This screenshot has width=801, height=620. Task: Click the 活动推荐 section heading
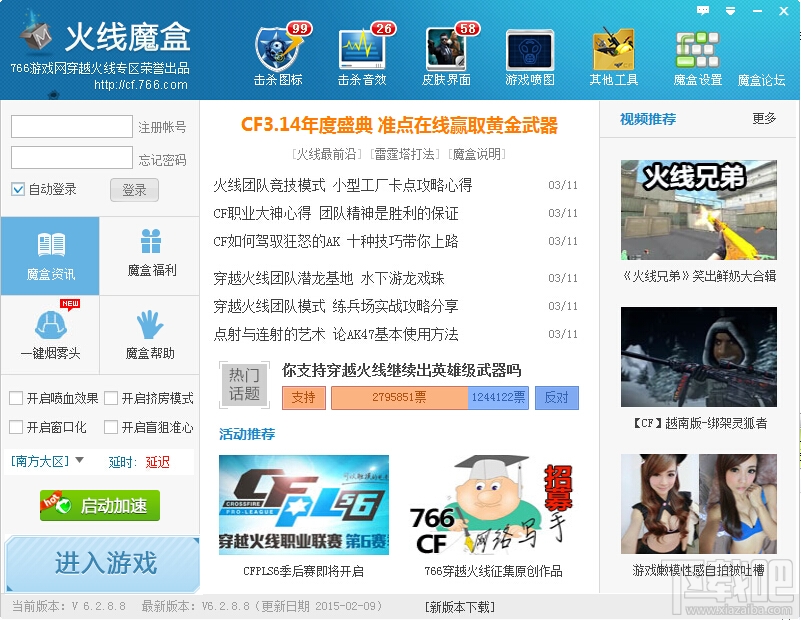pyautogui.click(x=247, y=434)
